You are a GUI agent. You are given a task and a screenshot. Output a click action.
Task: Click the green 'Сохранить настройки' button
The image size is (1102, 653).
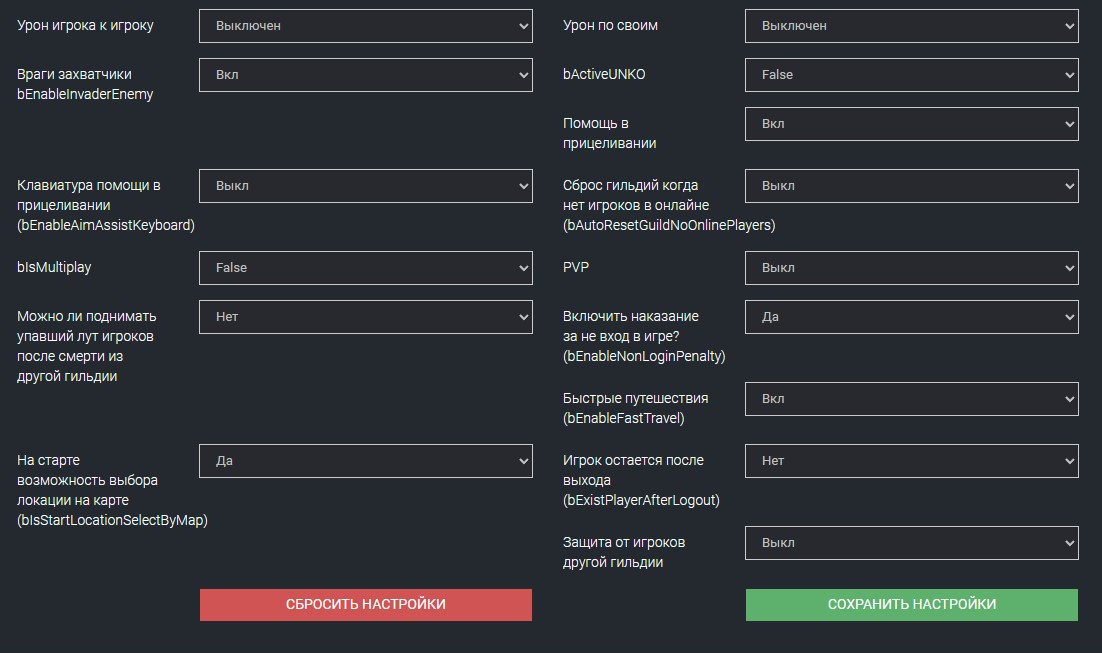912,604
